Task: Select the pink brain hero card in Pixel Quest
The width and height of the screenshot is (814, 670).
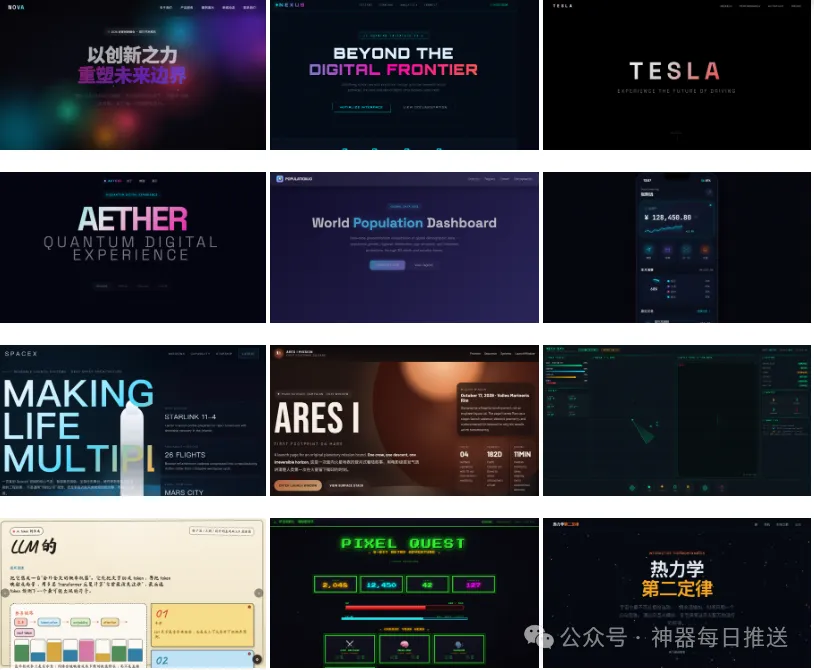Action: point(404,648)
